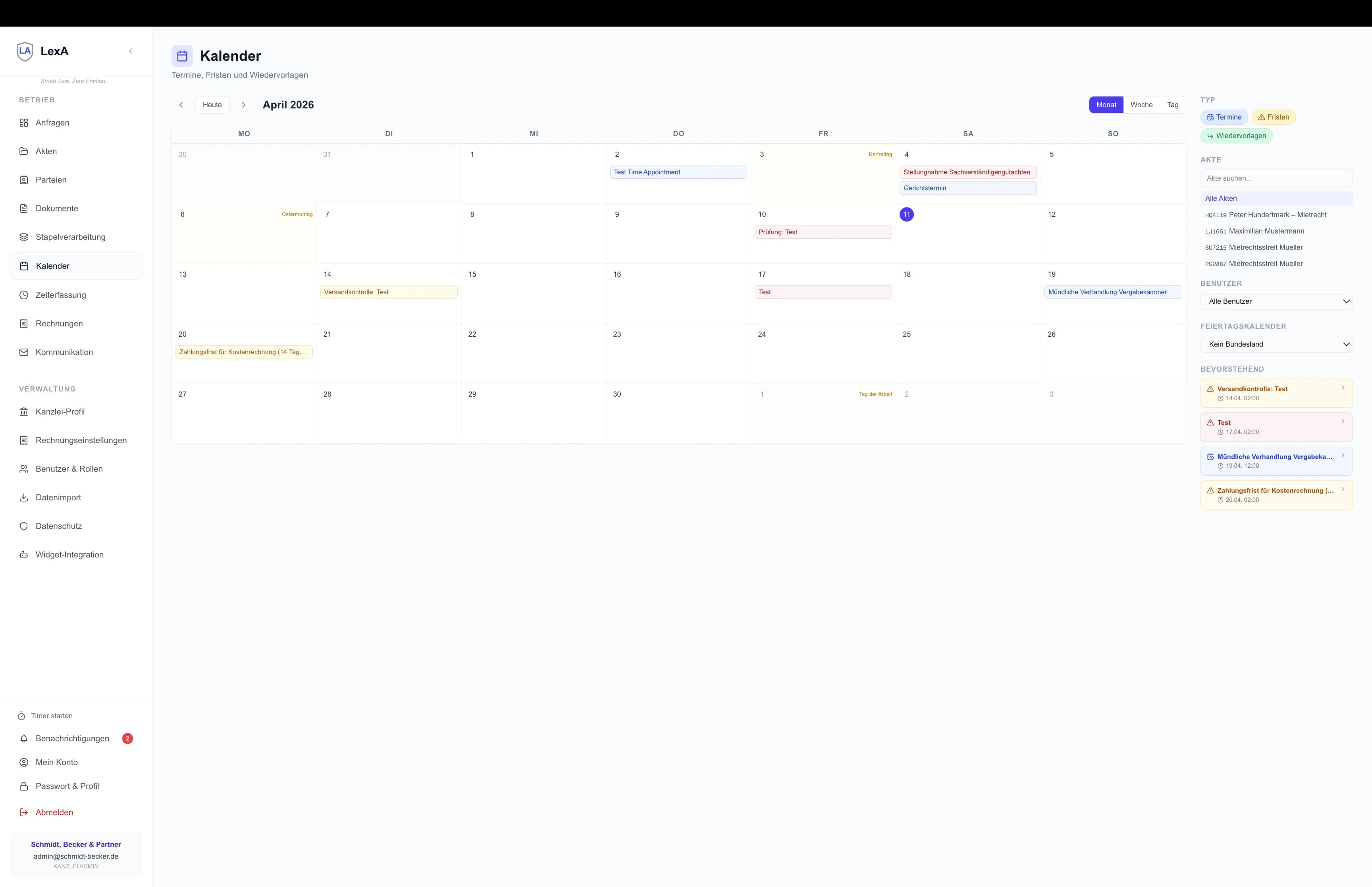Click the Heute button
This screenshot has width=1372, height=887.
pyautogui.click(x=212, y=105)
